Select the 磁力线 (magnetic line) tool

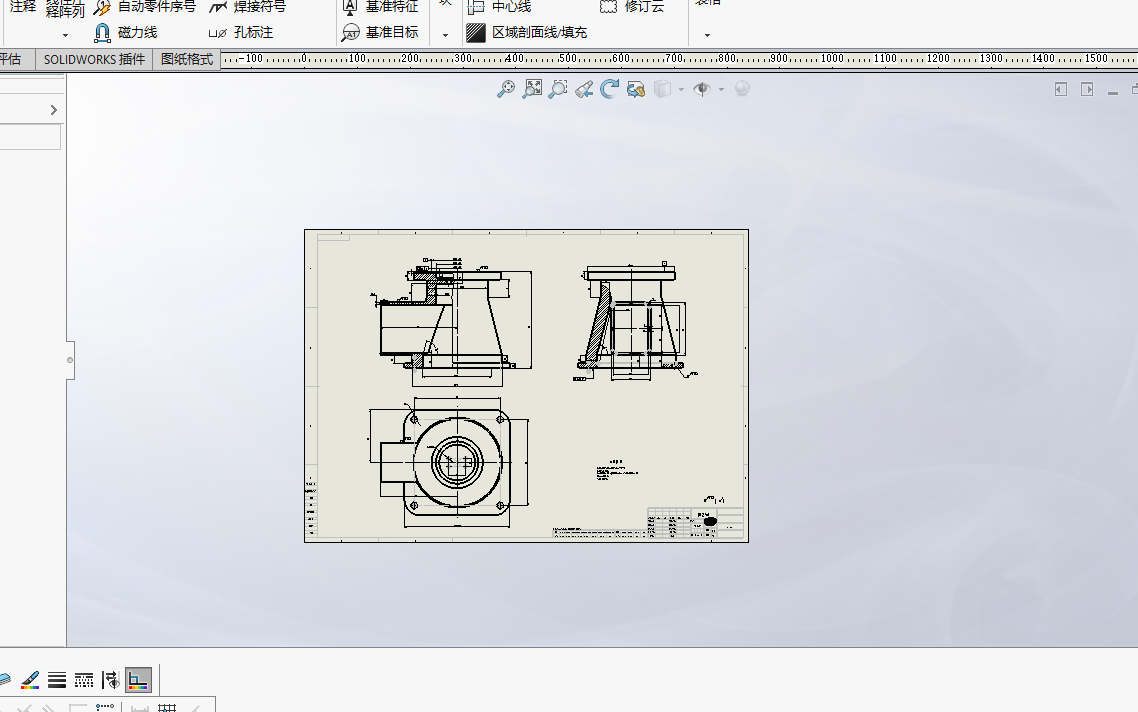126,33
